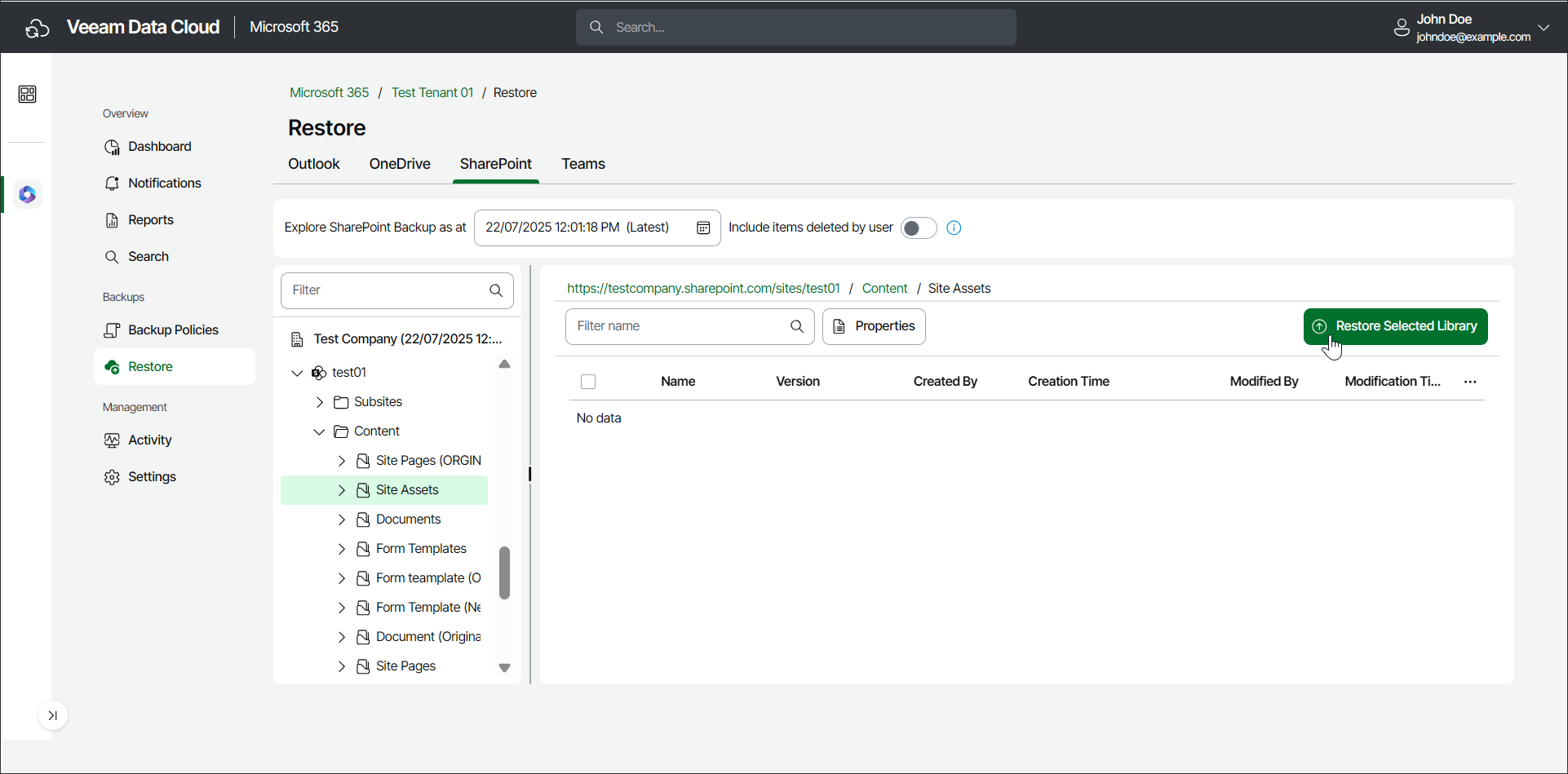Select the SharePoint tab
The height and width of the screenshot is (774, 1568).
point(496,164)
